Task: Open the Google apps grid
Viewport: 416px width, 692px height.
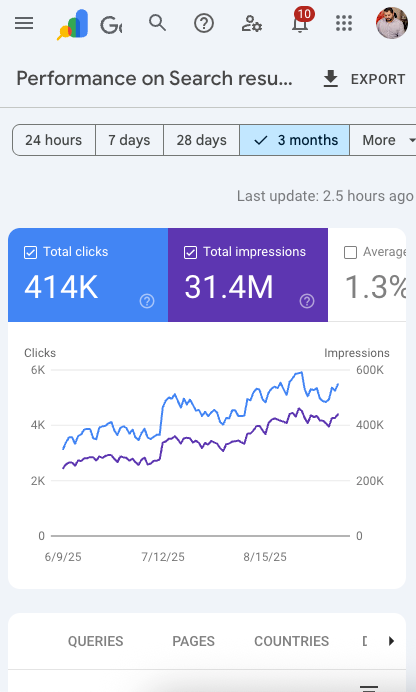Action: pos(344,23)
